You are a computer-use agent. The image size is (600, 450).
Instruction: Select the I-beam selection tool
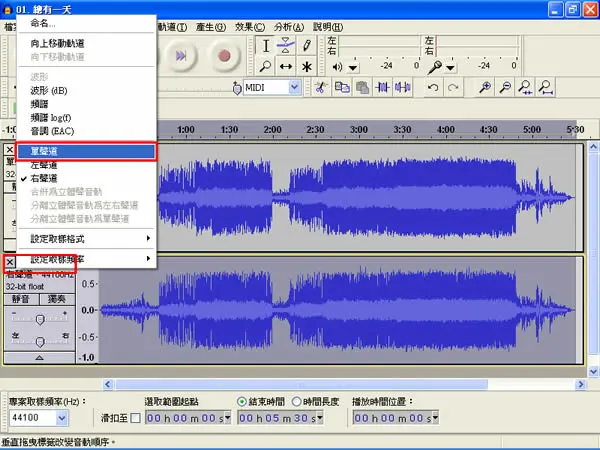pyautogui.click(x=266, y=46)
